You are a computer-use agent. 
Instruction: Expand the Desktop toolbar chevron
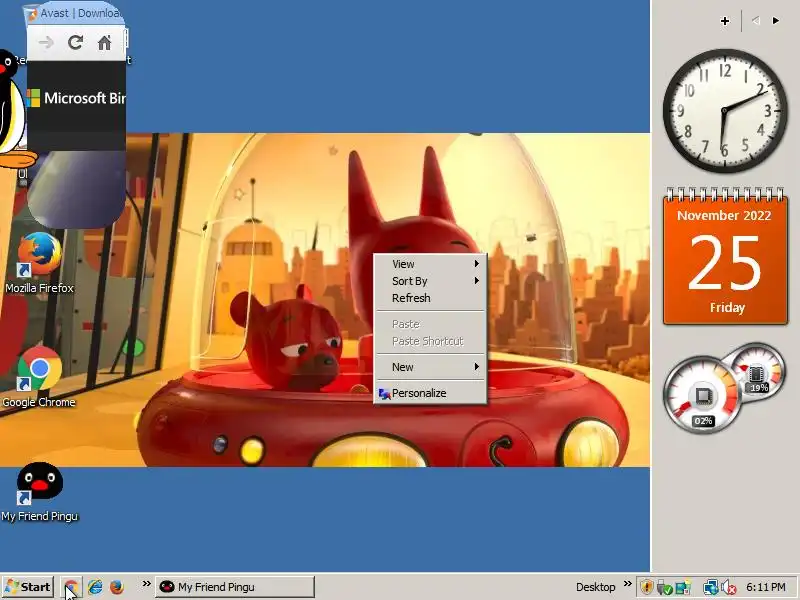[x=628, y=583]
